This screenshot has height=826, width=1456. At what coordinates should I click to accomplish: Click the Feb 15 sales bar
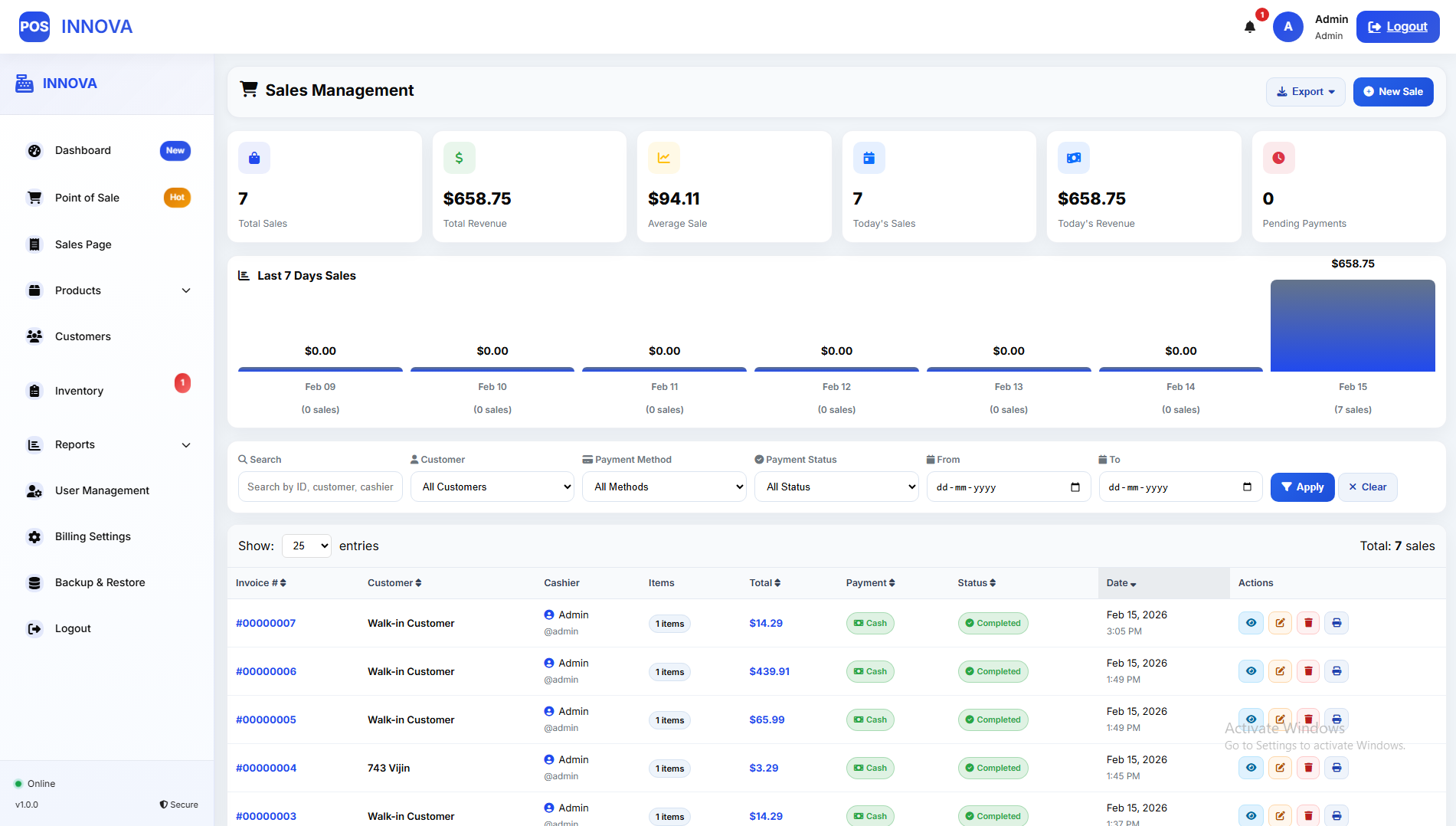(1353, 326)
